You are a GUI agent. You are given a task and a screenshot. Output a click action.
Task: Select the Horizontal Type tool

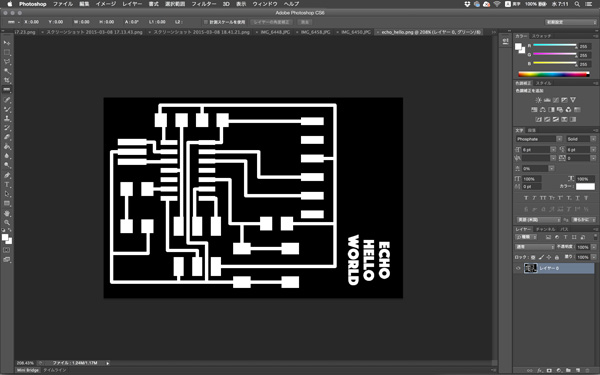[7, 184]
